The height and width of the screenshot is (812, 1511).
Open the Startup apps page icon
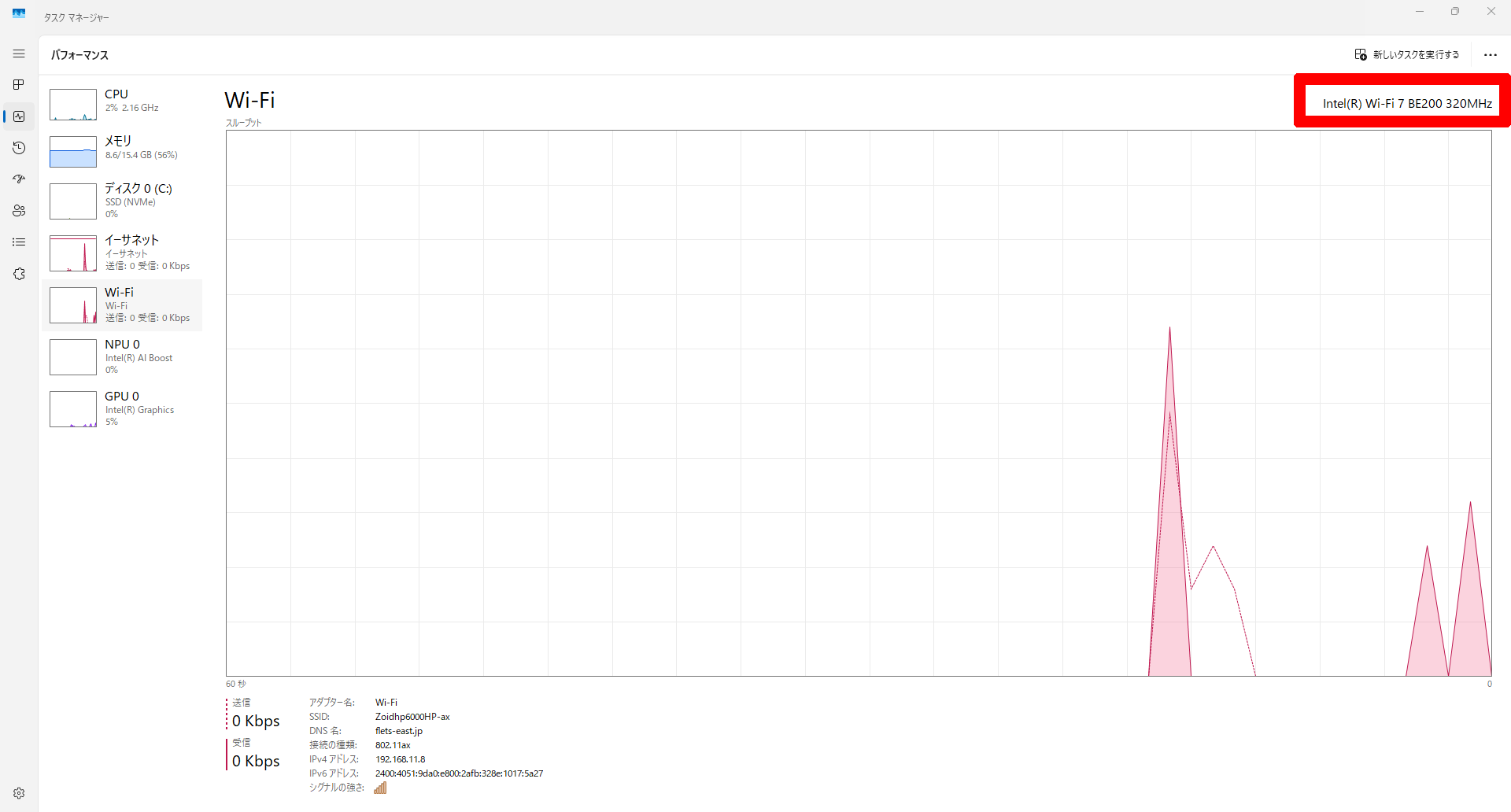(19, 179)
